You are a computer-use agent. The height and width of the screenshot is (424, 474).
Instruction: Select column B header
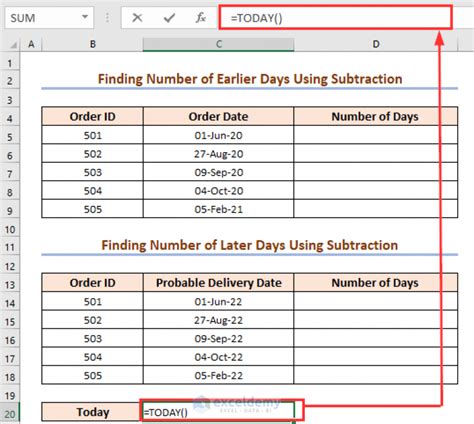tap(93, 44)
